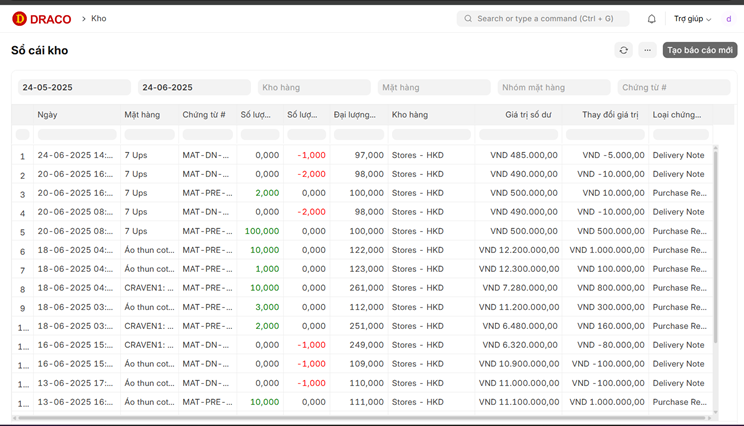Click the date 18-06-2025 03:... in row 9
This screenshot has height=426, width=744.
[x=75, y=307]
